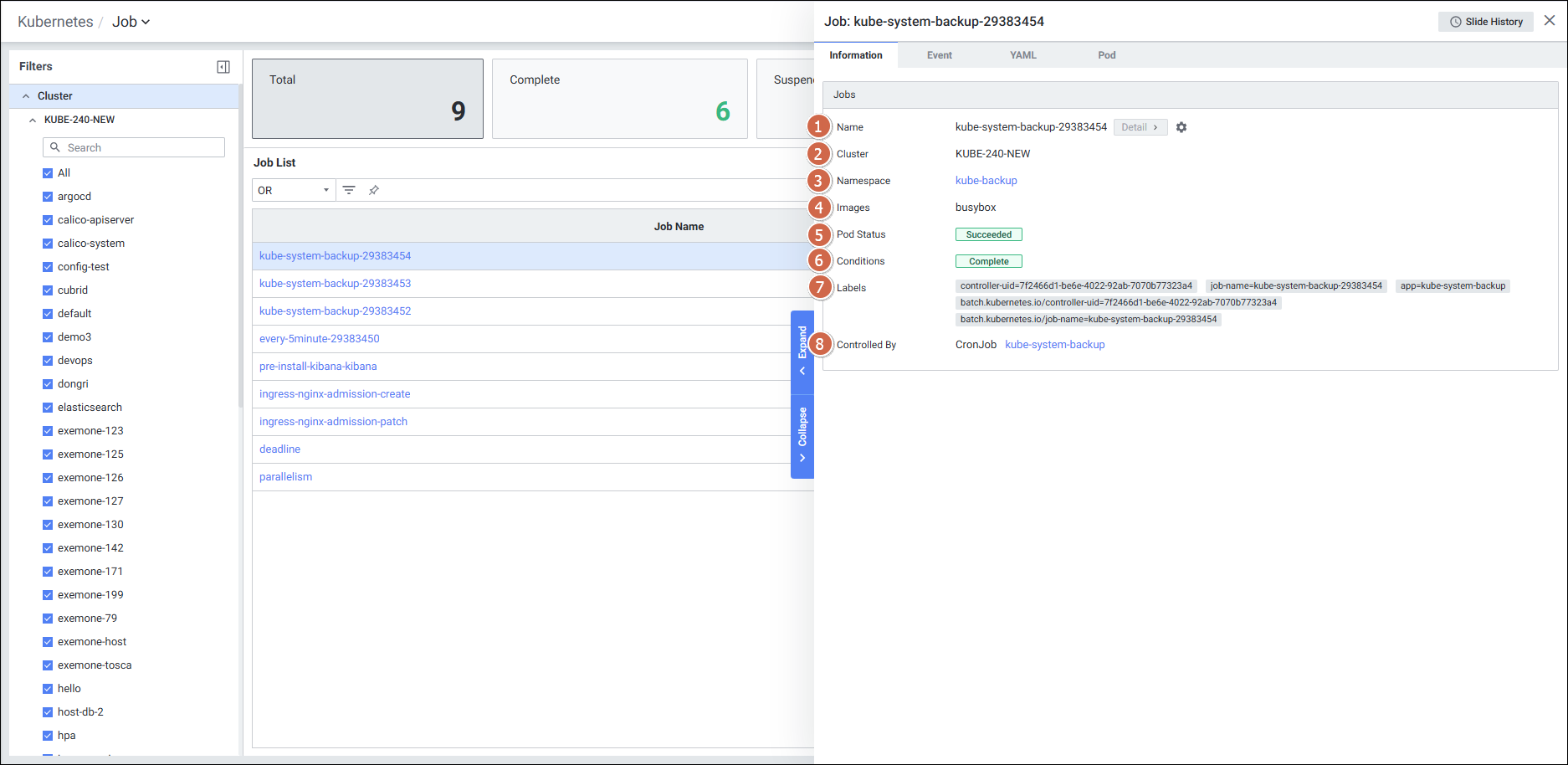
Task: Click the Expand handle on the slide panel
Action: pos(802,350)
